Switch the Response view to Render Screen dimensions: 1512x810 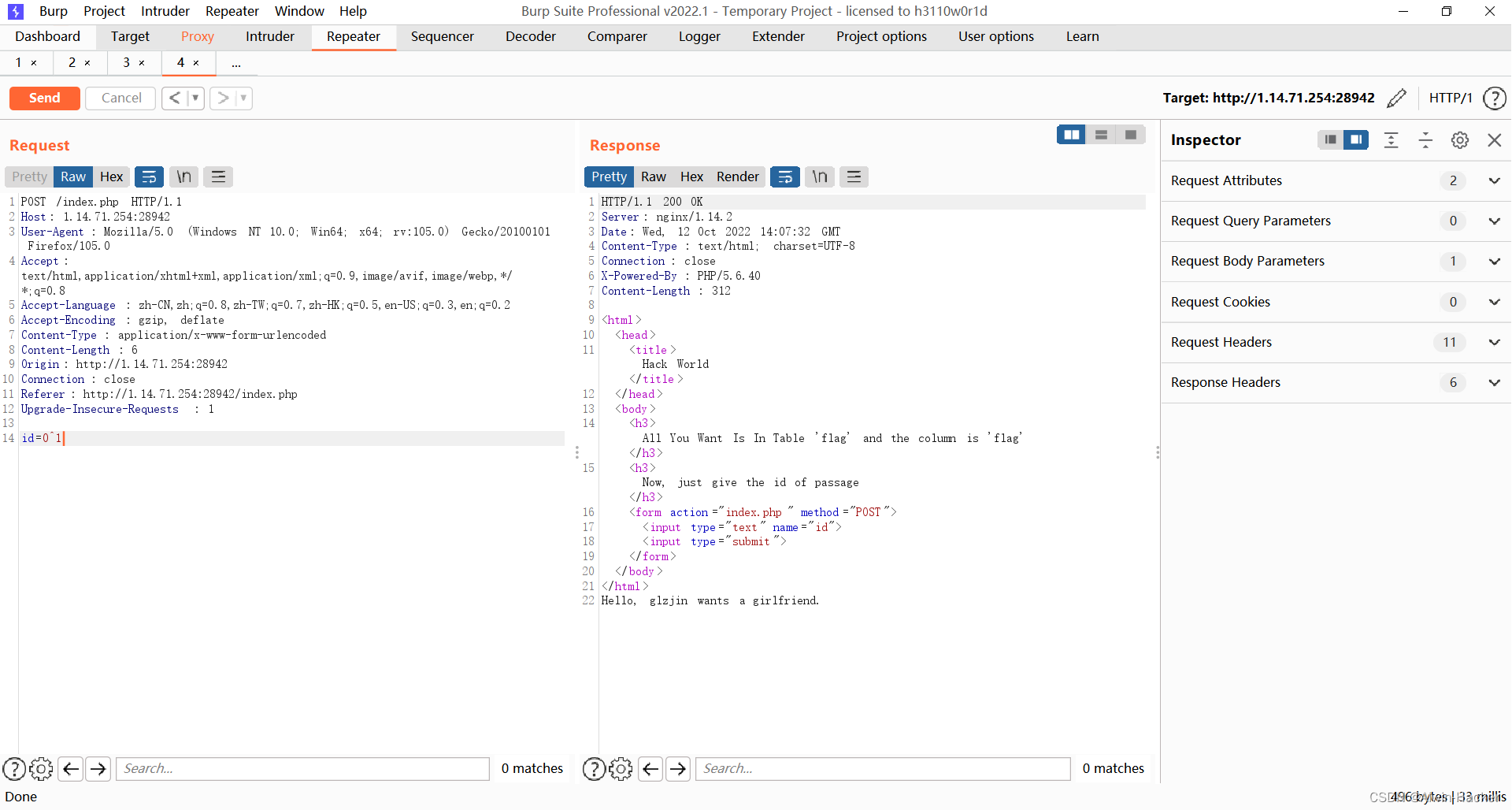click(x=737, y=176)
